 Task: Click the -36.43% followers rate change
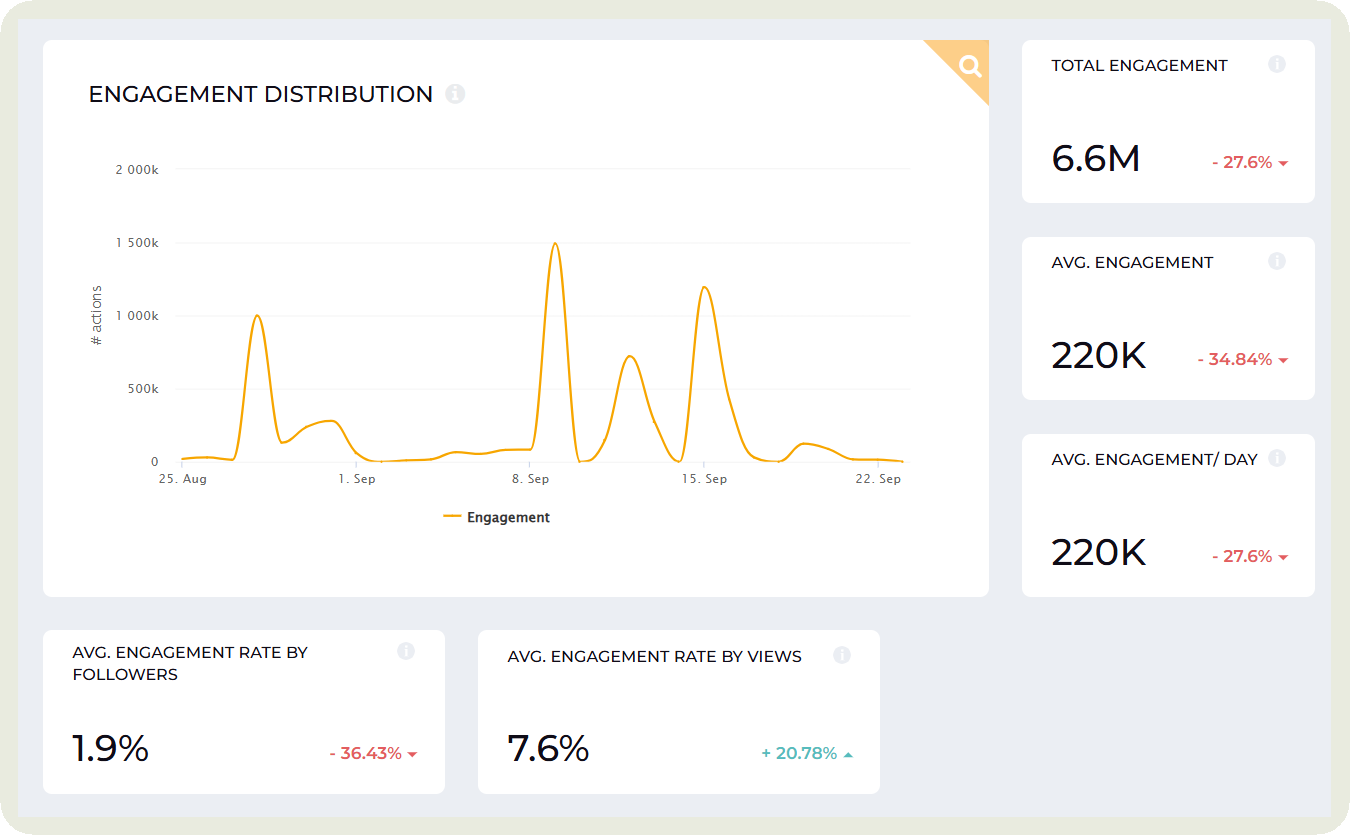pyautogui.click(x=373, y=753)
